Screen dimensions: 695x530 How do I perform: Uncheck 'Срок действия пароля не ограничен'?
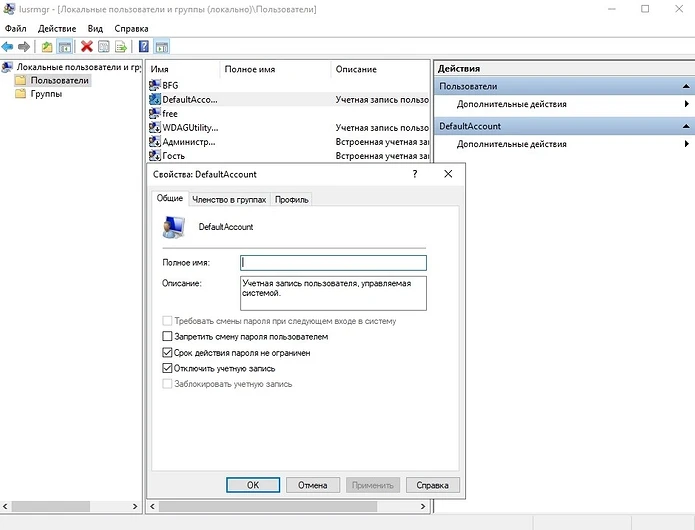167,353
